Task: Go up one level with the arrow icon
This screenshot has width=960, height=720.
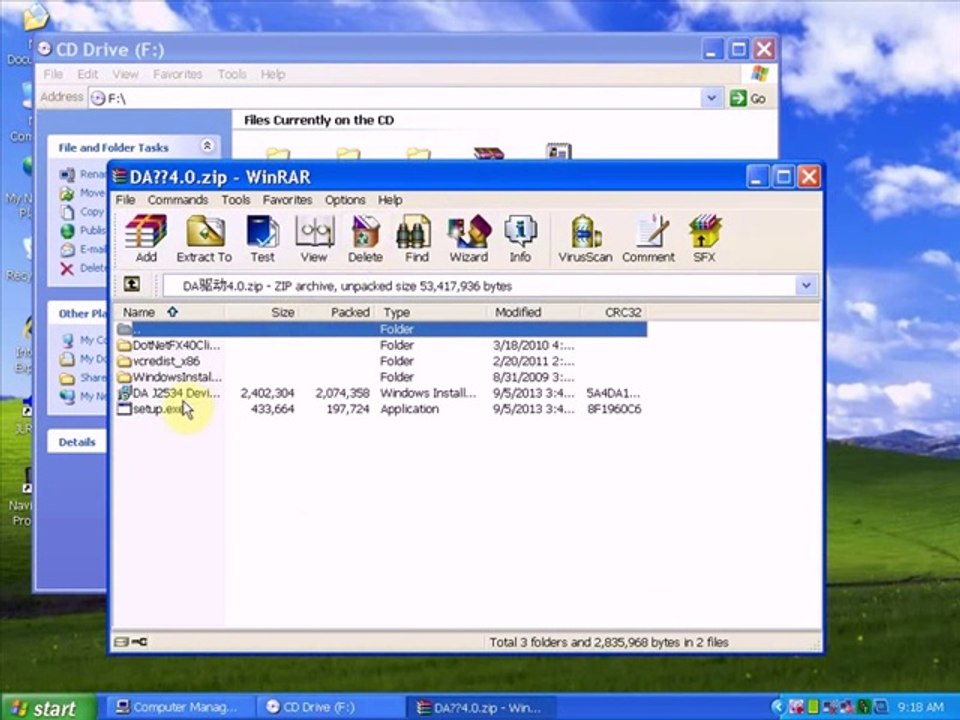Action: (x=132, y=284)
